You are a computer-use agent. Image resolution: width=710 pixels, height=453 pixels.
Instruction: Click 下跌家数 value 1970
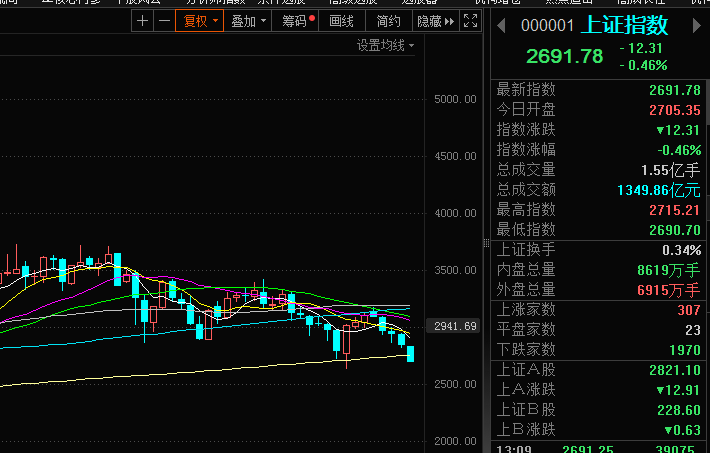click(x=685, y=350)
